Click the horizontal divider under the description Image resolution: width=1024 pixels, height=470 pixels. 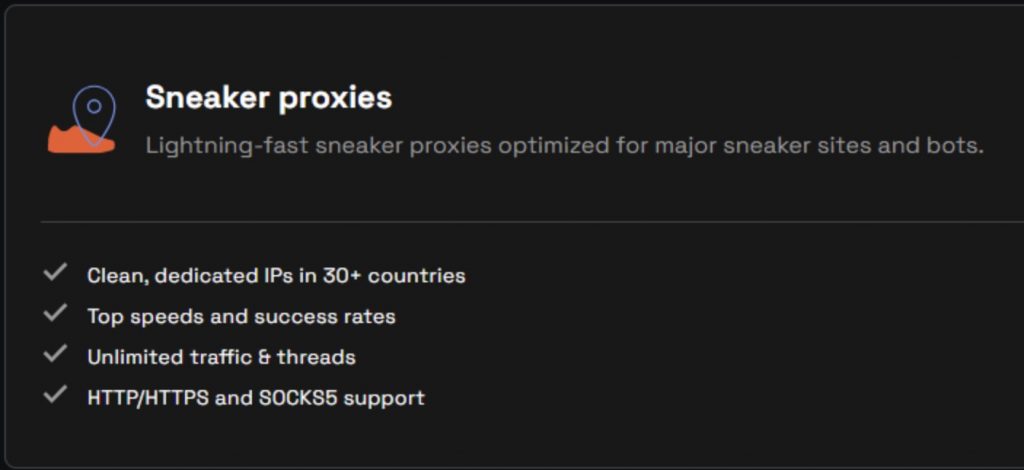click(530, 221)
